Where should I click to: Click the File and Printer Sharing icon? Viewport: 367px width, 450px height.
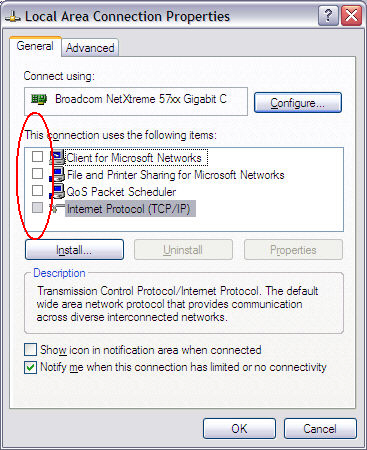point(57,174)
